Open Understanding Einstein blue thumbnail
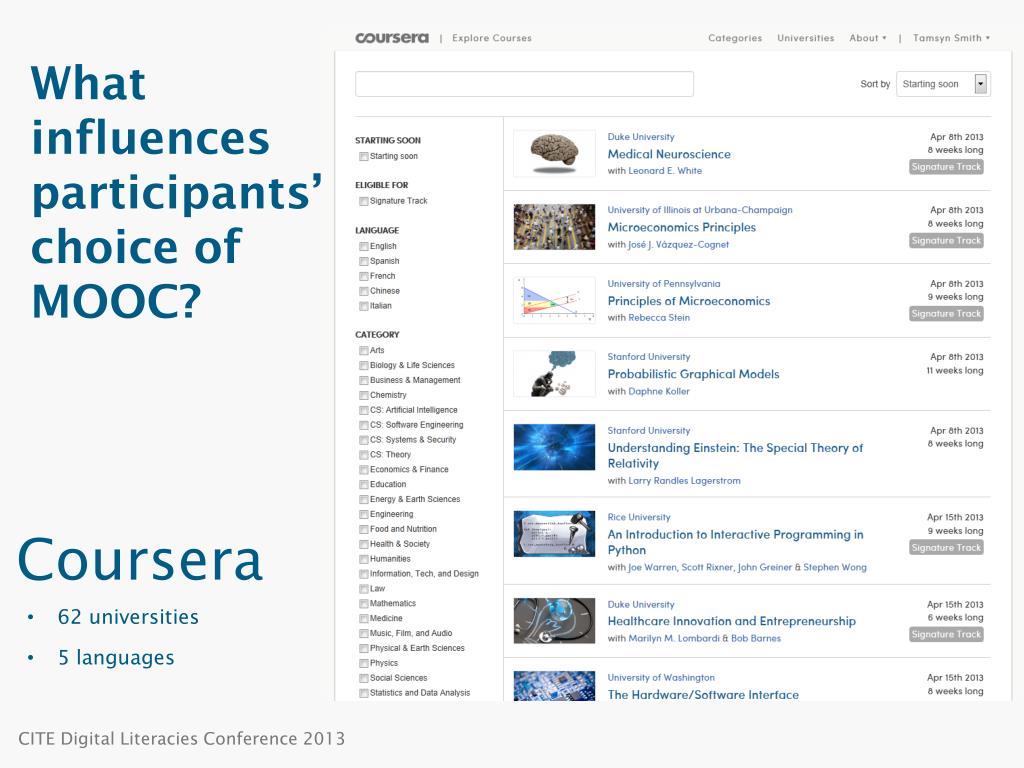 (554, 447)
